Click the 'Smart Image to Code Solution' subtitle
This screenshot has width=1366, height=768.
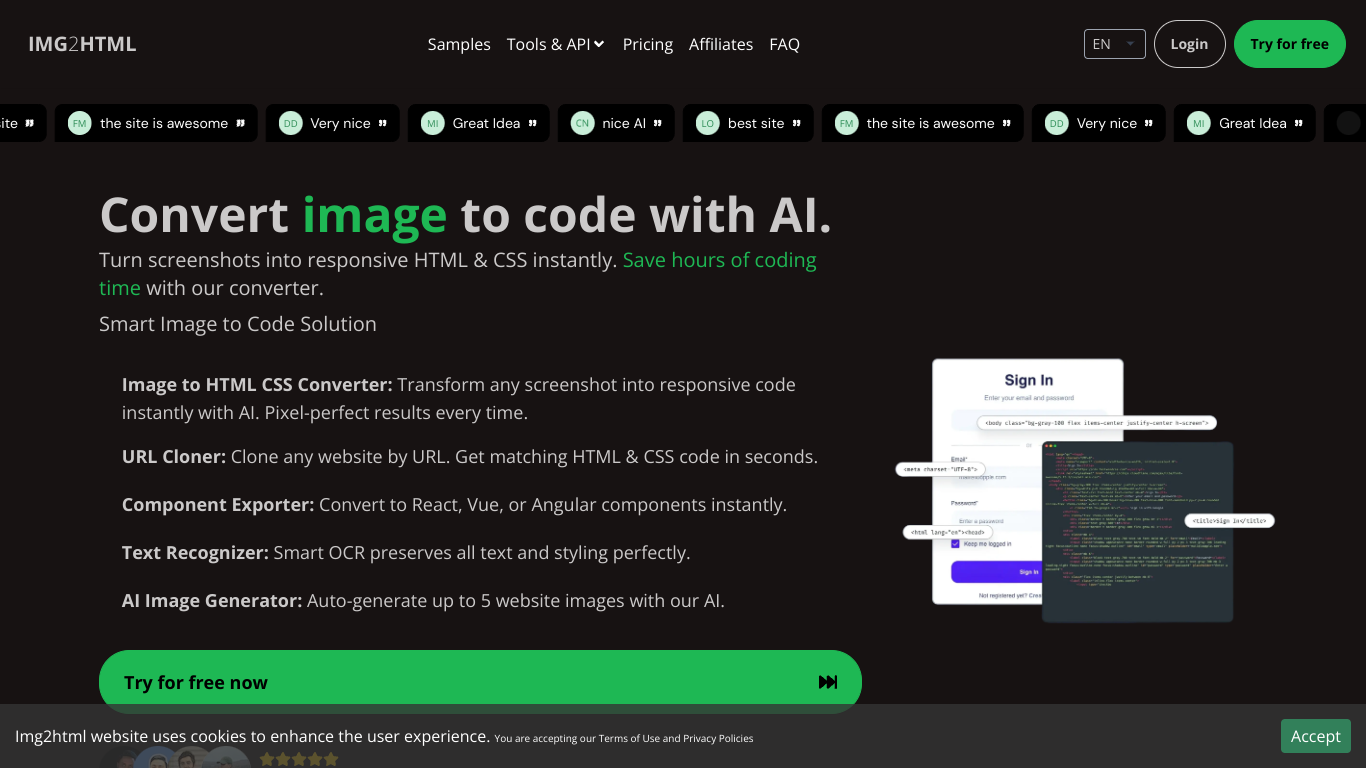[238, 324]
